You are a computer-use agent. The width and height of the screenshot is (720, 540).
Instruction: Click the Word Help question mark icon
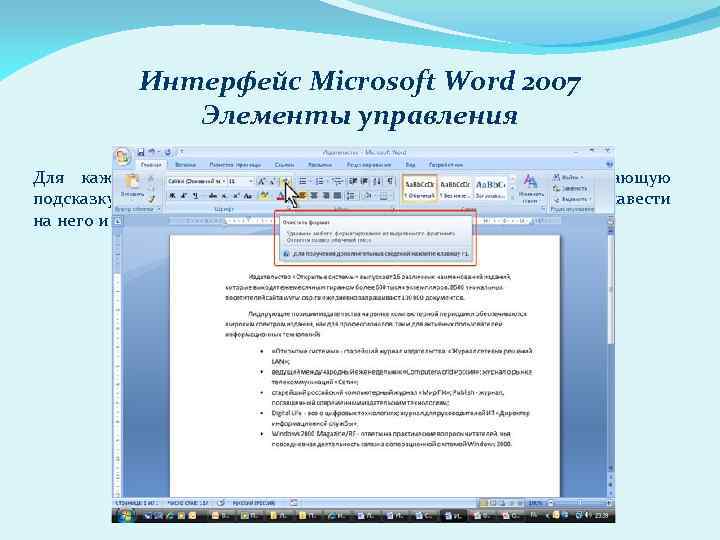(x=609, y=164)
